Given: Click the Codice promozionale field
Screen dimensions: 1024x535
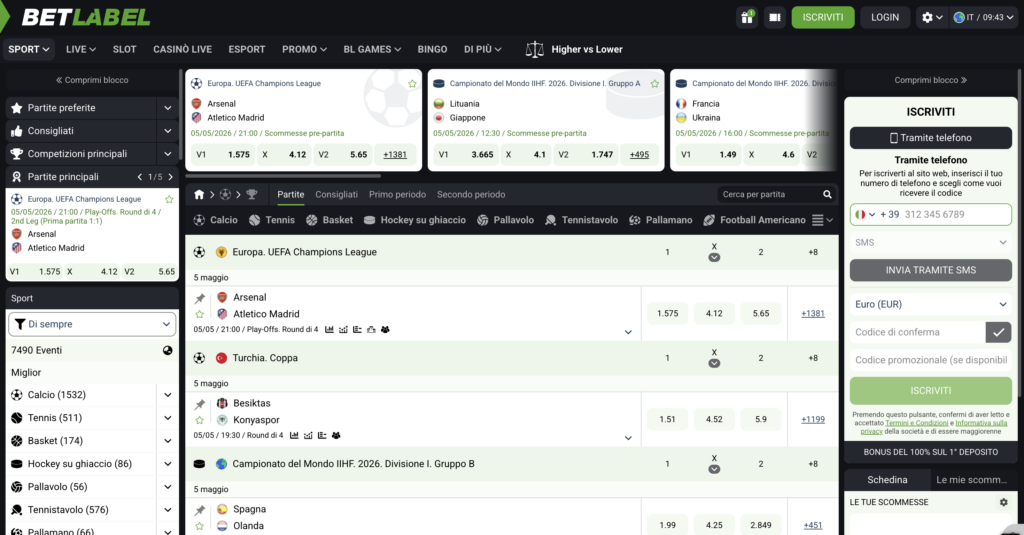Looking at the screenshot, I should (x=931, y=361).
